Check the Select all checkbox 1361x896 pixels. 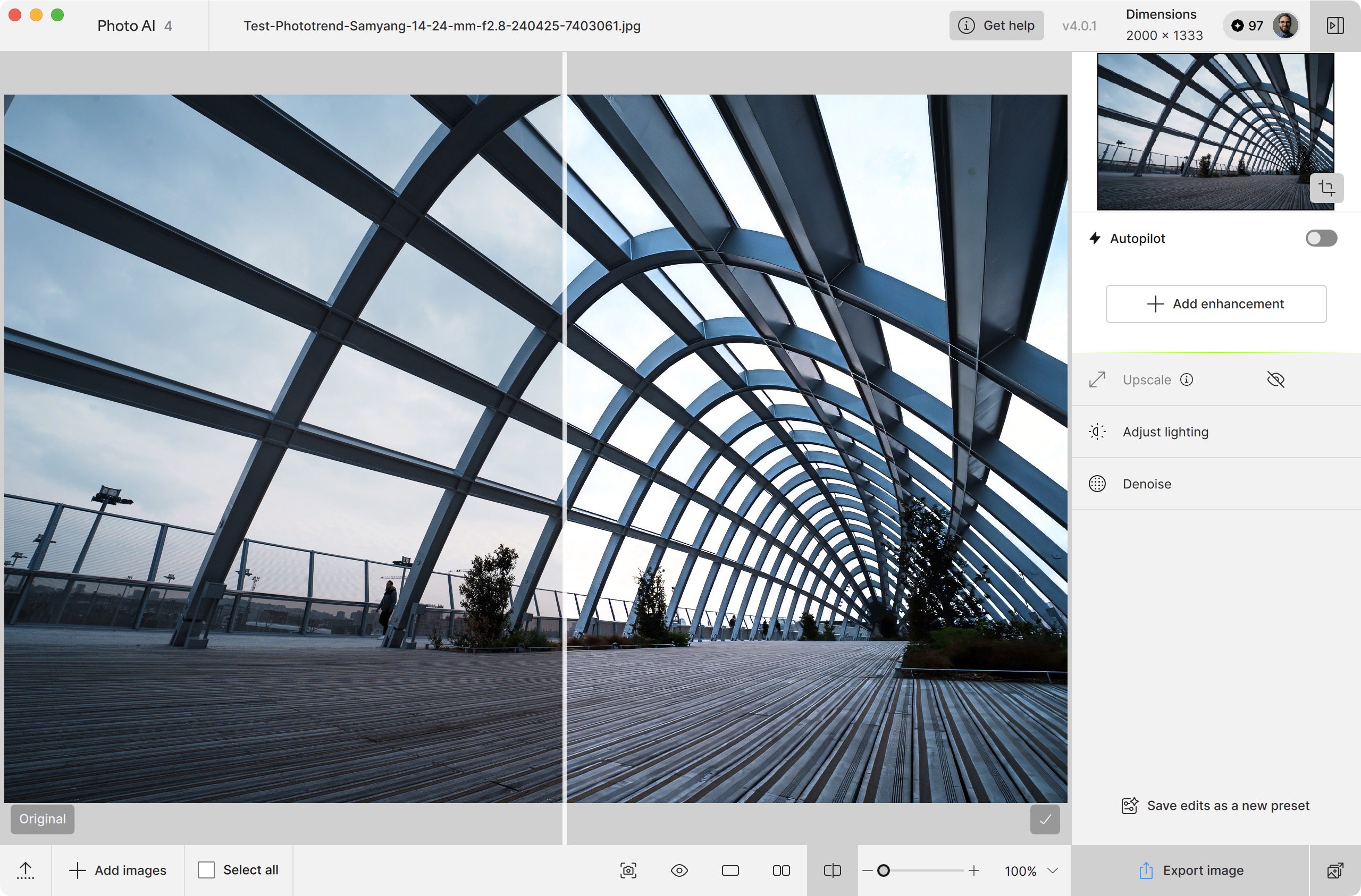pos(206,870)
